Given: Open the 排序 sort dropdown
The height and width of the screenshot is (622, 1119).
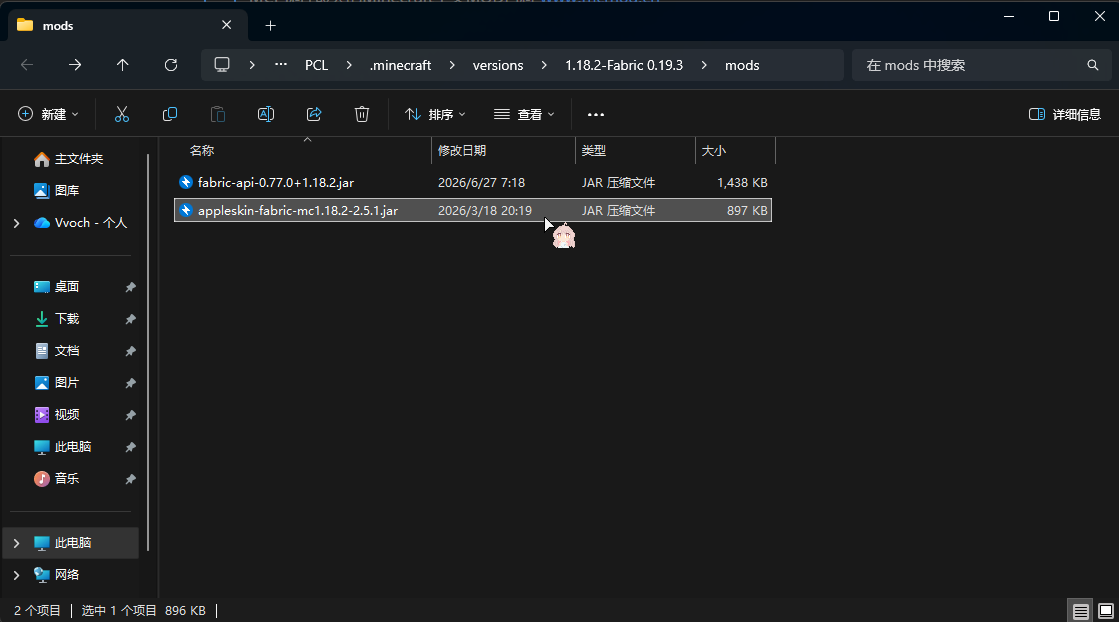Looking at the screenshot, I should [x=435, y=114].
